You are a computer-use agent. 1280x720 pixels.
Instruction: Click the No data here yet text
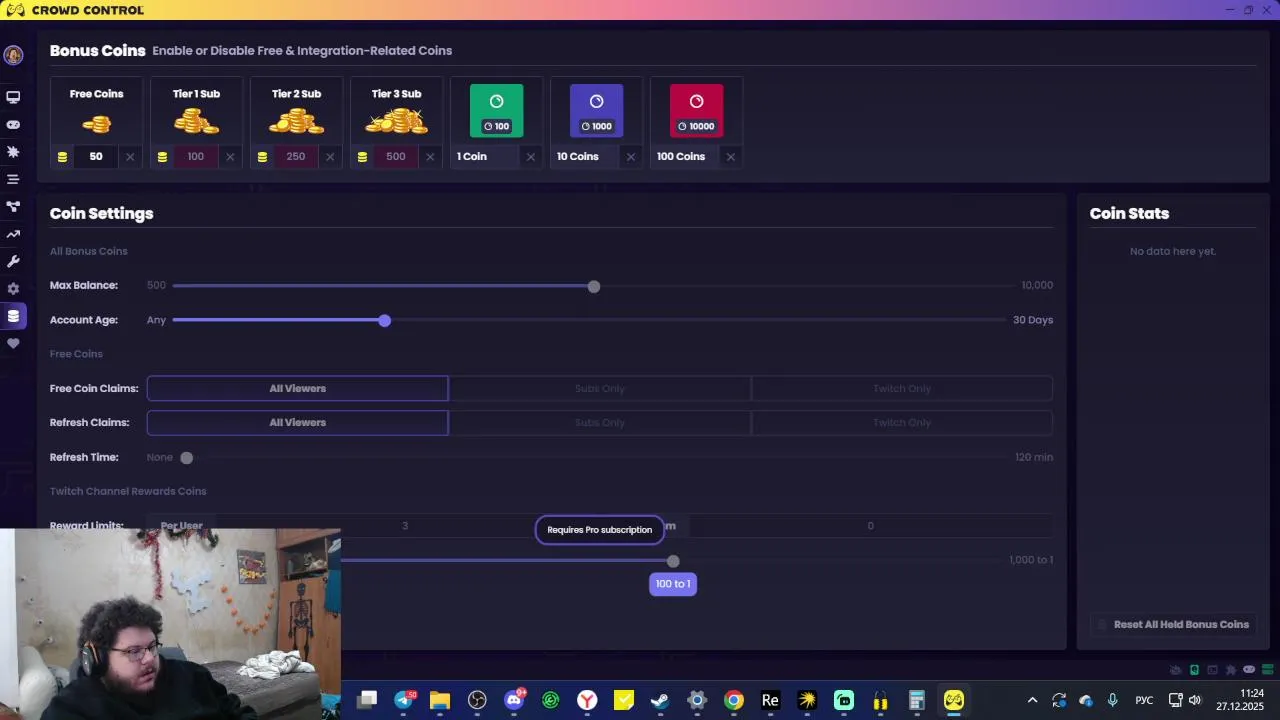(x=1173, y=251)
